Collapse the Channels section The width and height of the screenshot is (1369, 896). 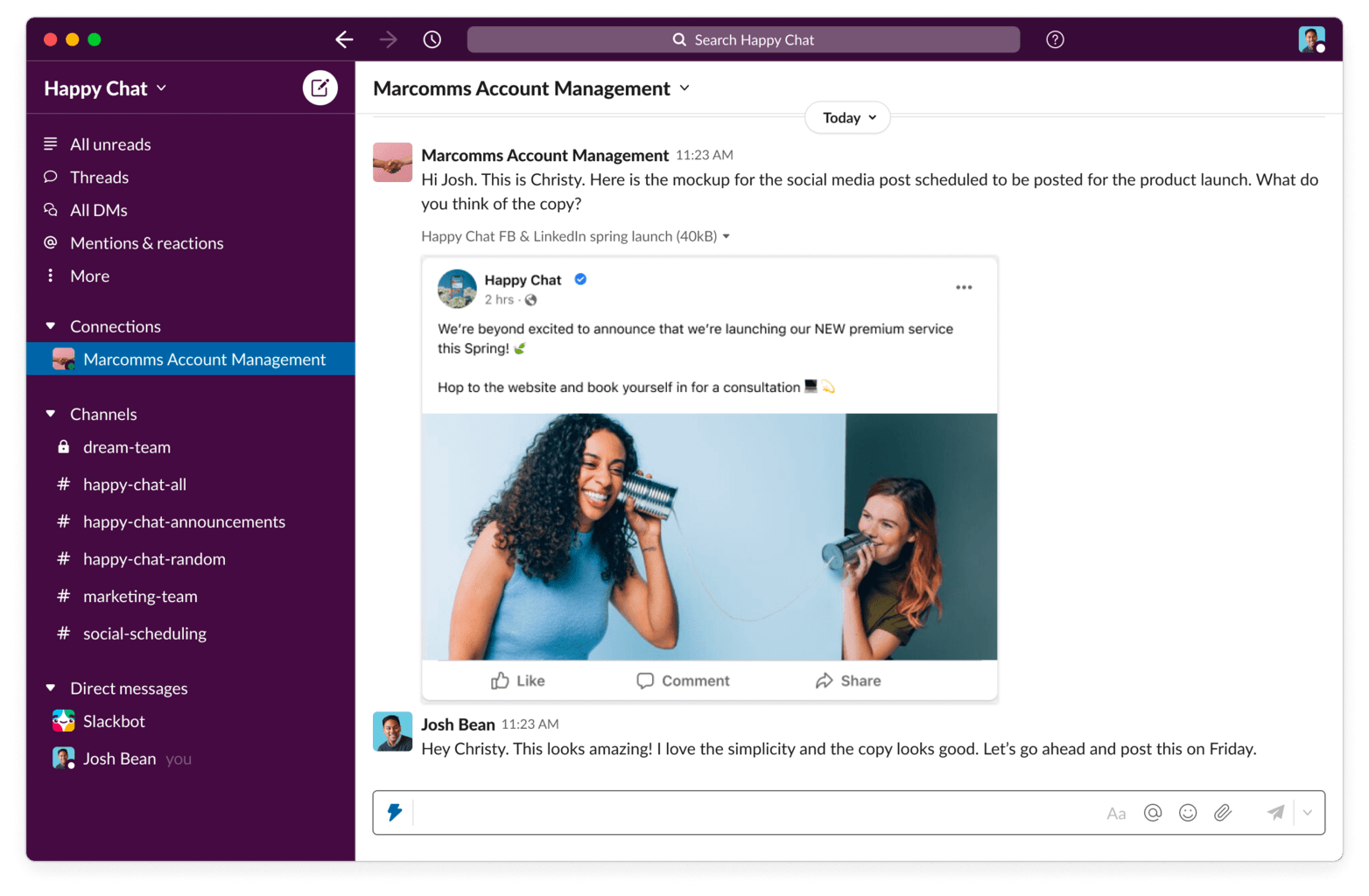tap(51, 413)
